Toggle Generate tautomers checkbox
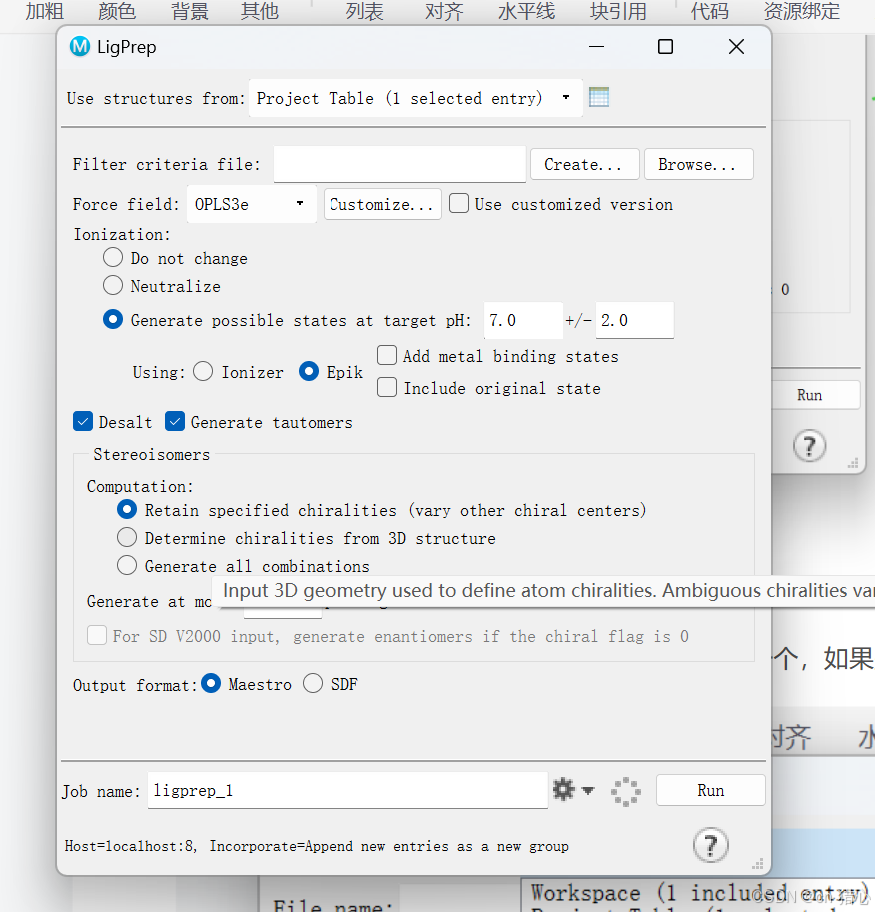 175,421
